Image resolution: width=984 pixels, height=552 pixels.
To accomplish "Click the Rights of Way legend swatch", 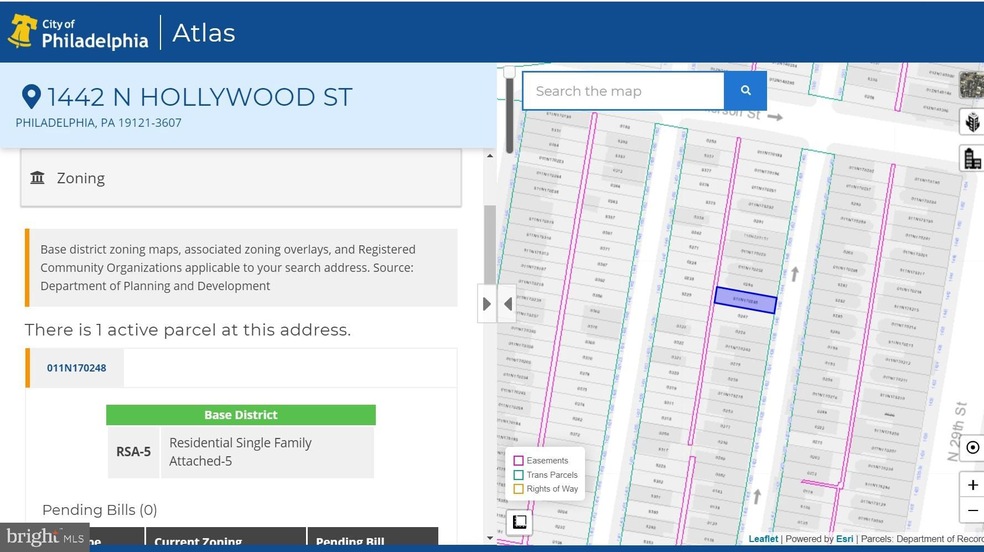I will point(518,489).
